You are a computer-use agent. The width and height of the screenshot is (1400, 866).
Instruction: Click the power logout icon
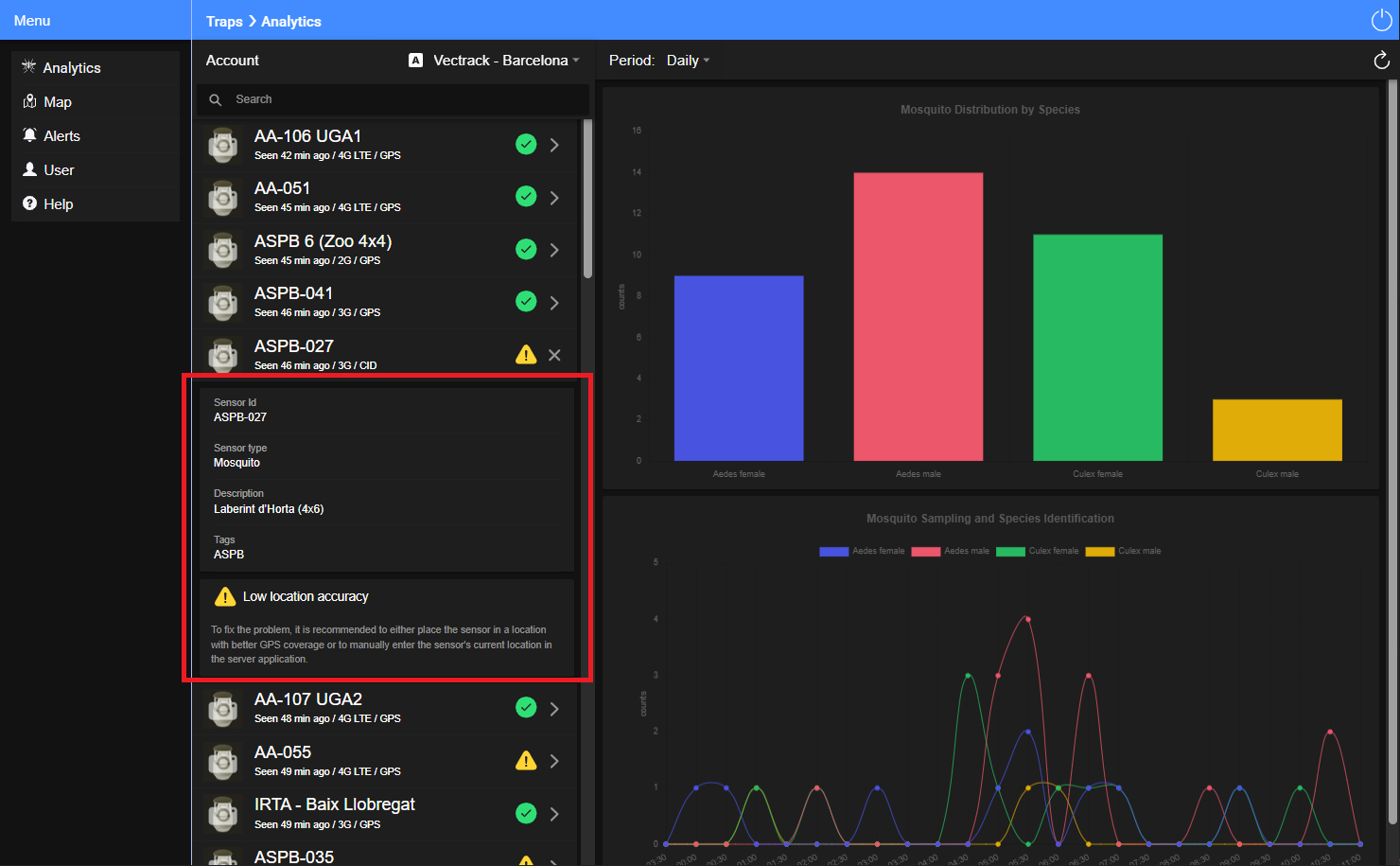coord(1381,20)
